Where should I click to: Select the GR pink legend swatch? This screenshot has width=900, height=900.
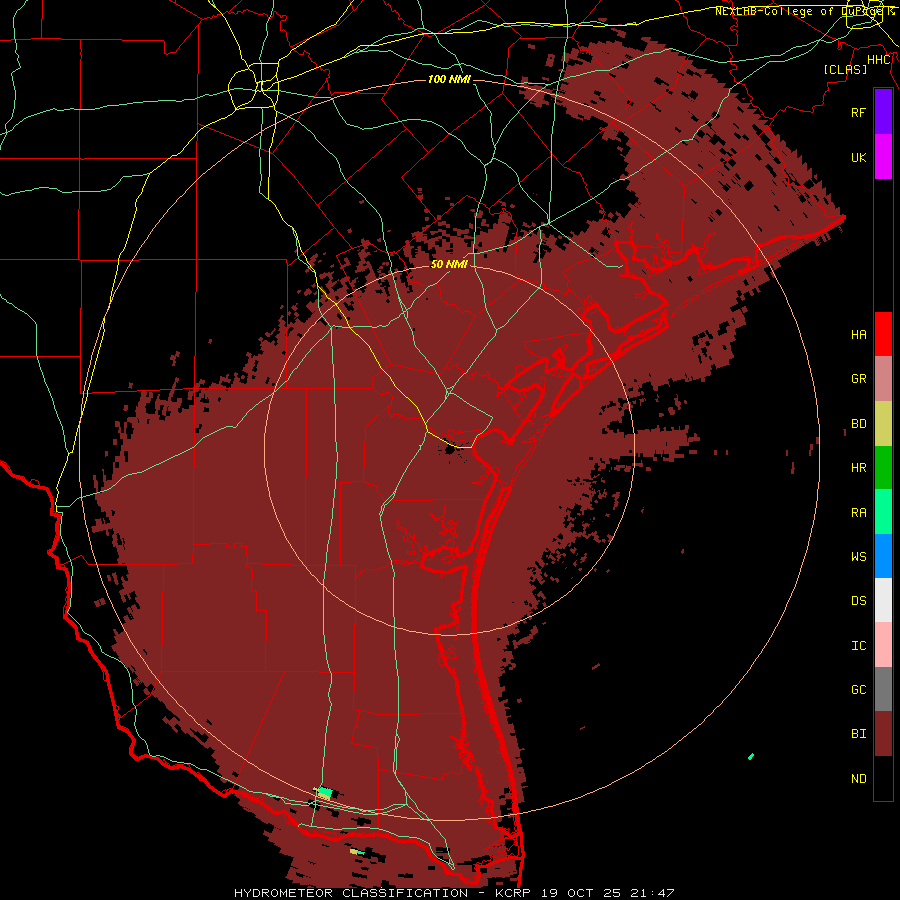coord(883,379)
